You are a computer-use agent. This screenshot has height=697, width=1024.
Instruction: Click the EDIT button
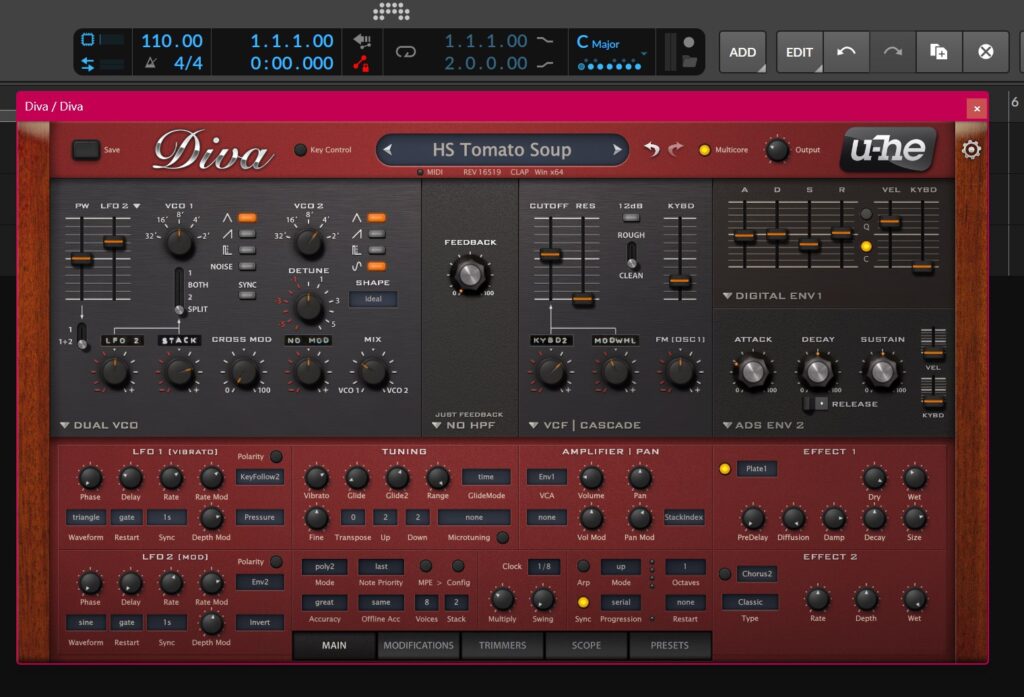pos(799,52)
